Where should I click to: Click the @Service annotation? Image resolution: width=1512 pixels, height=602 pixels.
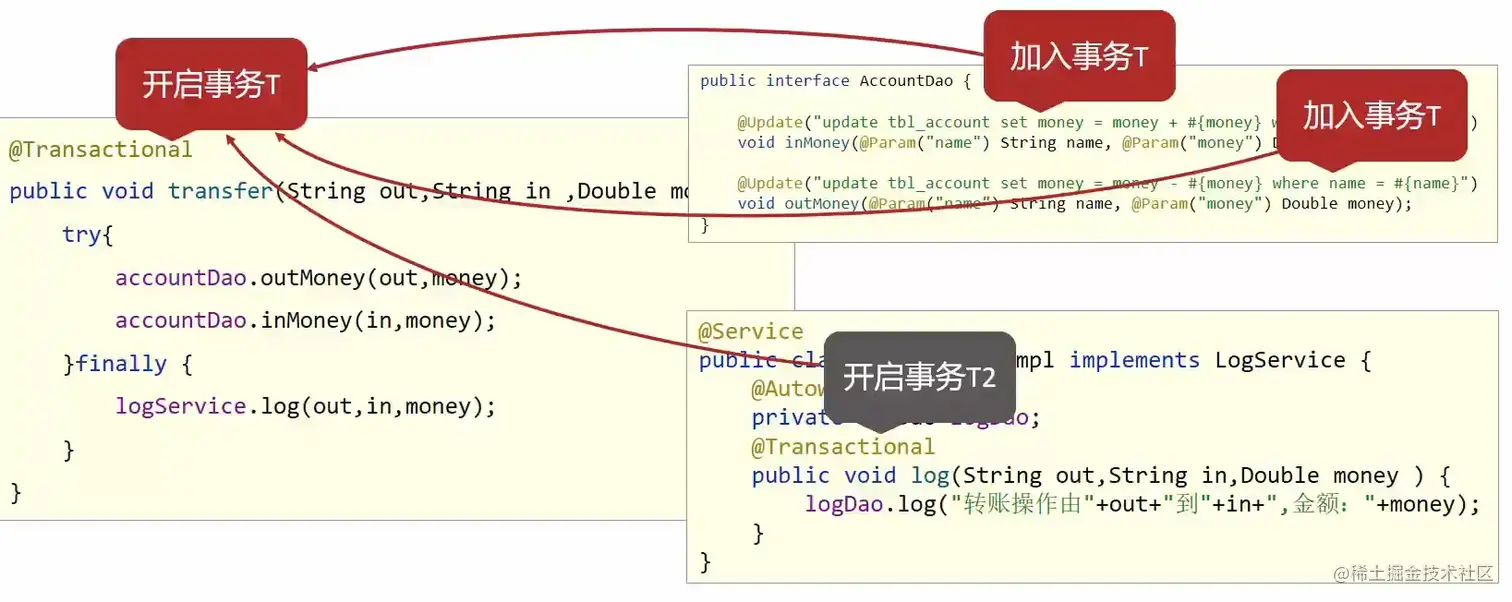(x=750, y=332)
